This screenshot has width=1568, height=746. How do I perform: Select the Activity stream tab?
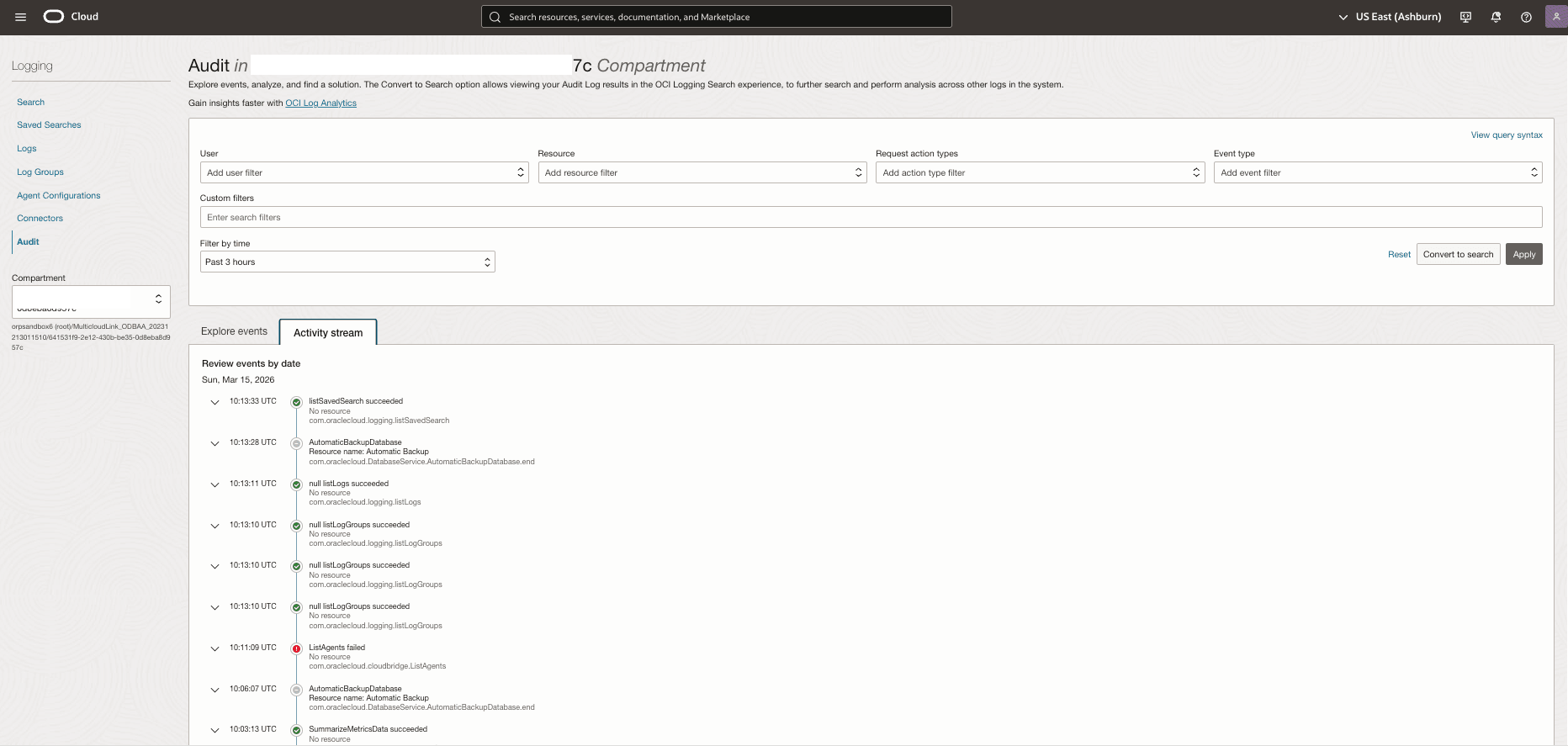[x=328, y=332]
